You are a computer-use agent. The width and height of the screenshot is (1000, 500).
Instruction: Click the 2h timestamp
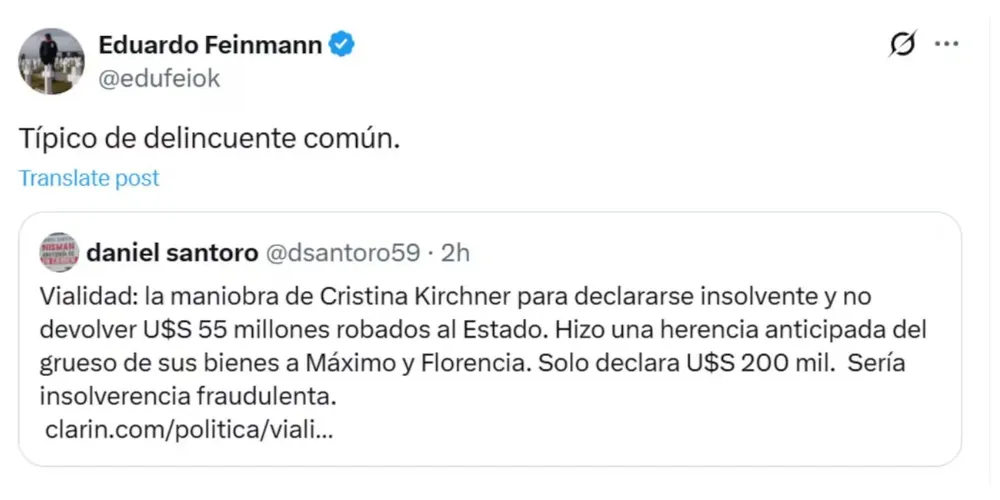coord(455,252)
